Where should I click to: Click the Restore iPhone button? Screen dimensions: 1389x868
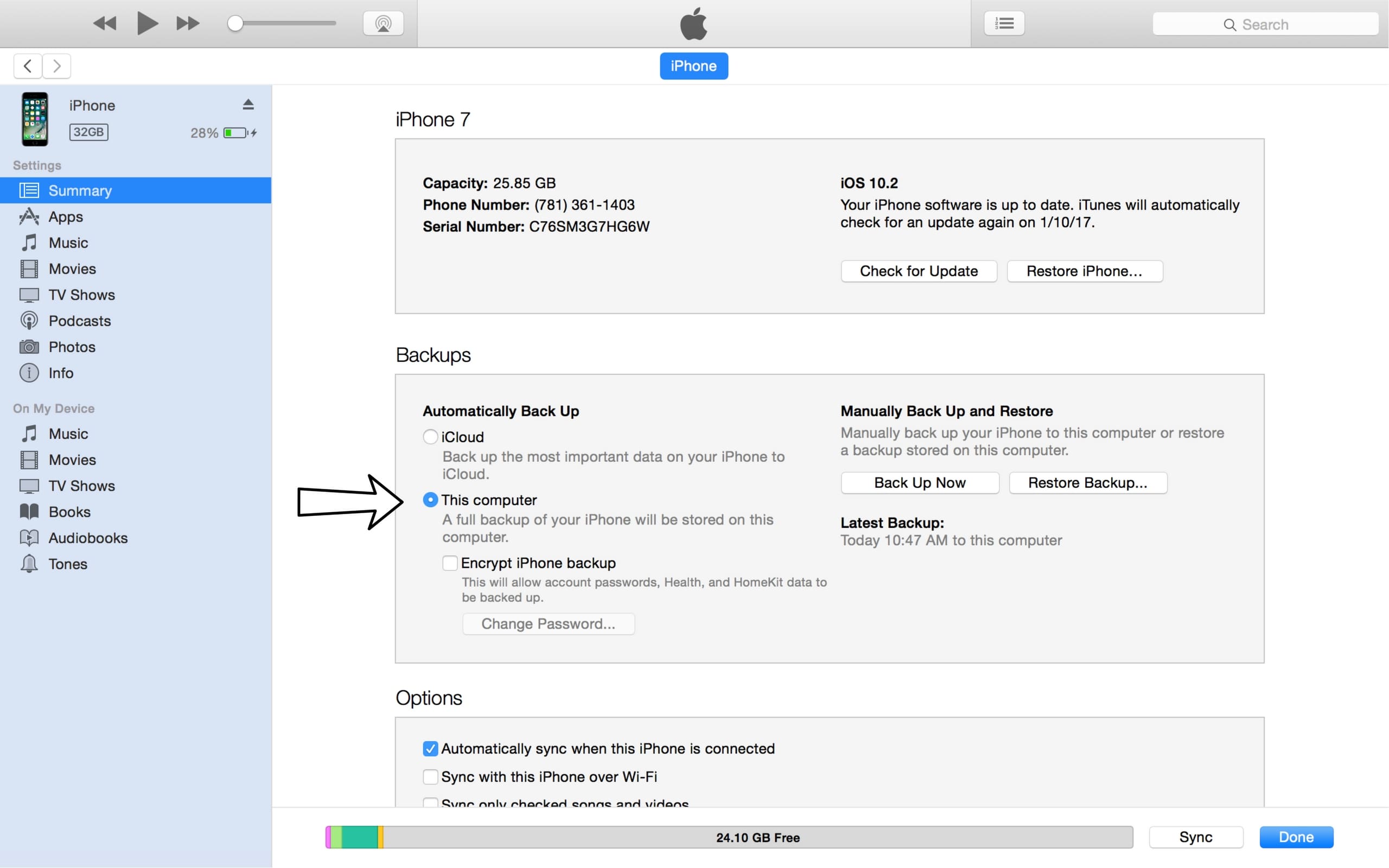[1085, 271]
